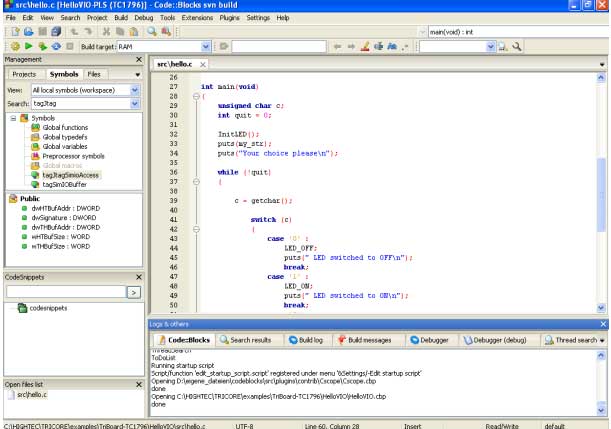Click the highlight marker pen icon
Viewport: 611px width, 429px height.
365,46
